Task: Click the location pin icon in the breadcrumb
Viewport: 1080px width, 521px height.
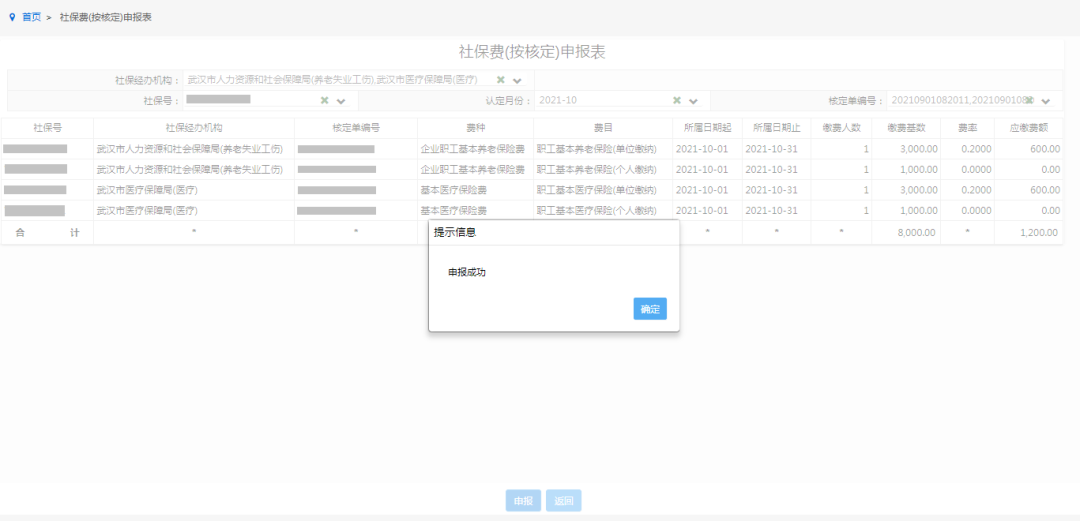Action: [12, 17]
